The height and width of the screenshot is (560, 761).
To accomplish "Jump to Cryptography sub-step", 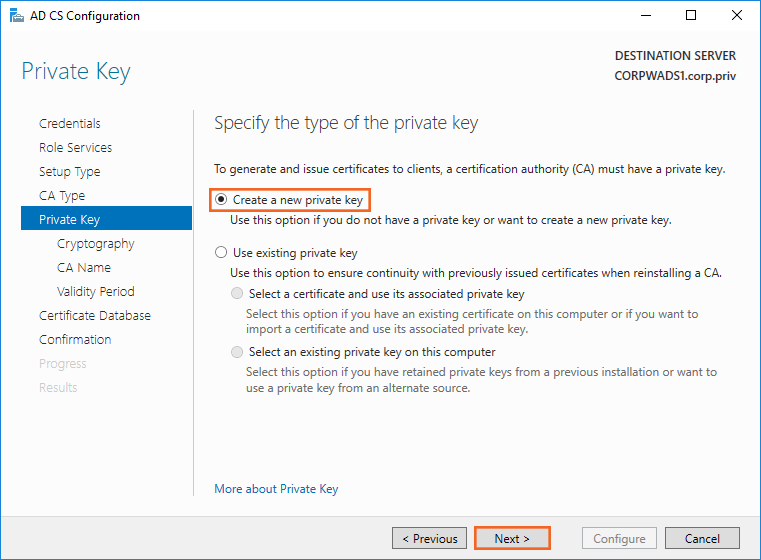I will coord(96,243).
